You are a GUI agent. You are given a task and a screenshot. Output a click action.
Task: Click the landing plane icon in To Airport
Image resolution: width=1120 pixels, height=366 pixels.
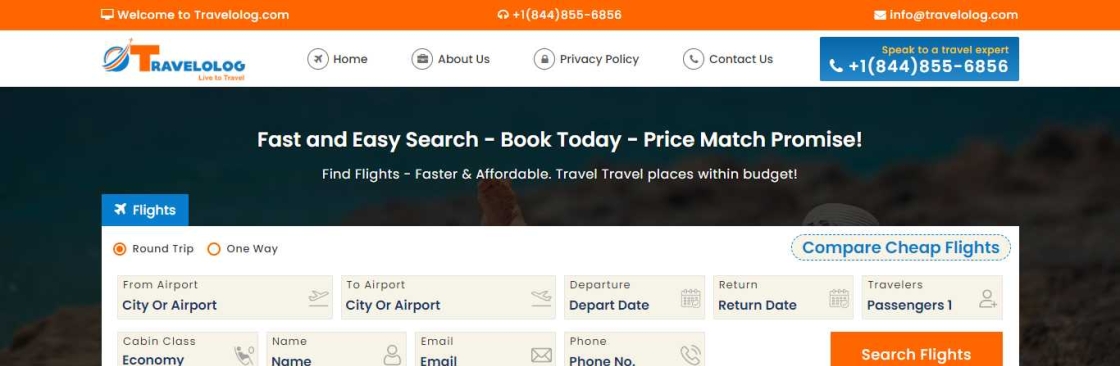coord(541,298)
